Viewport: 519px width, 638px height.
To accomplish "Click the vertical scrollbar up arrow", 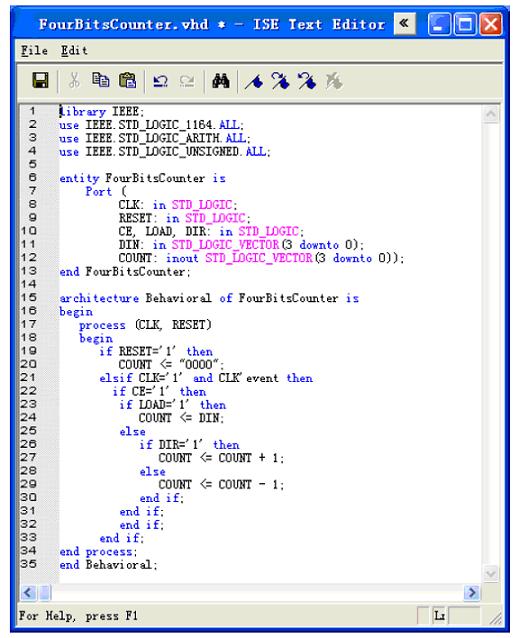I will point(491,115).
